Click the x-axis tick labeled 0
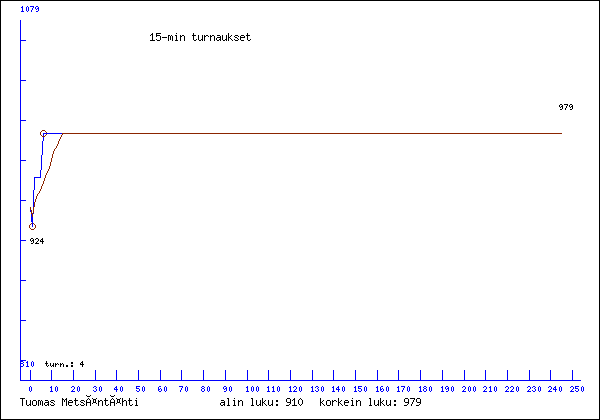The height and width of the screenshot is (420, 600). coord(31,388)
